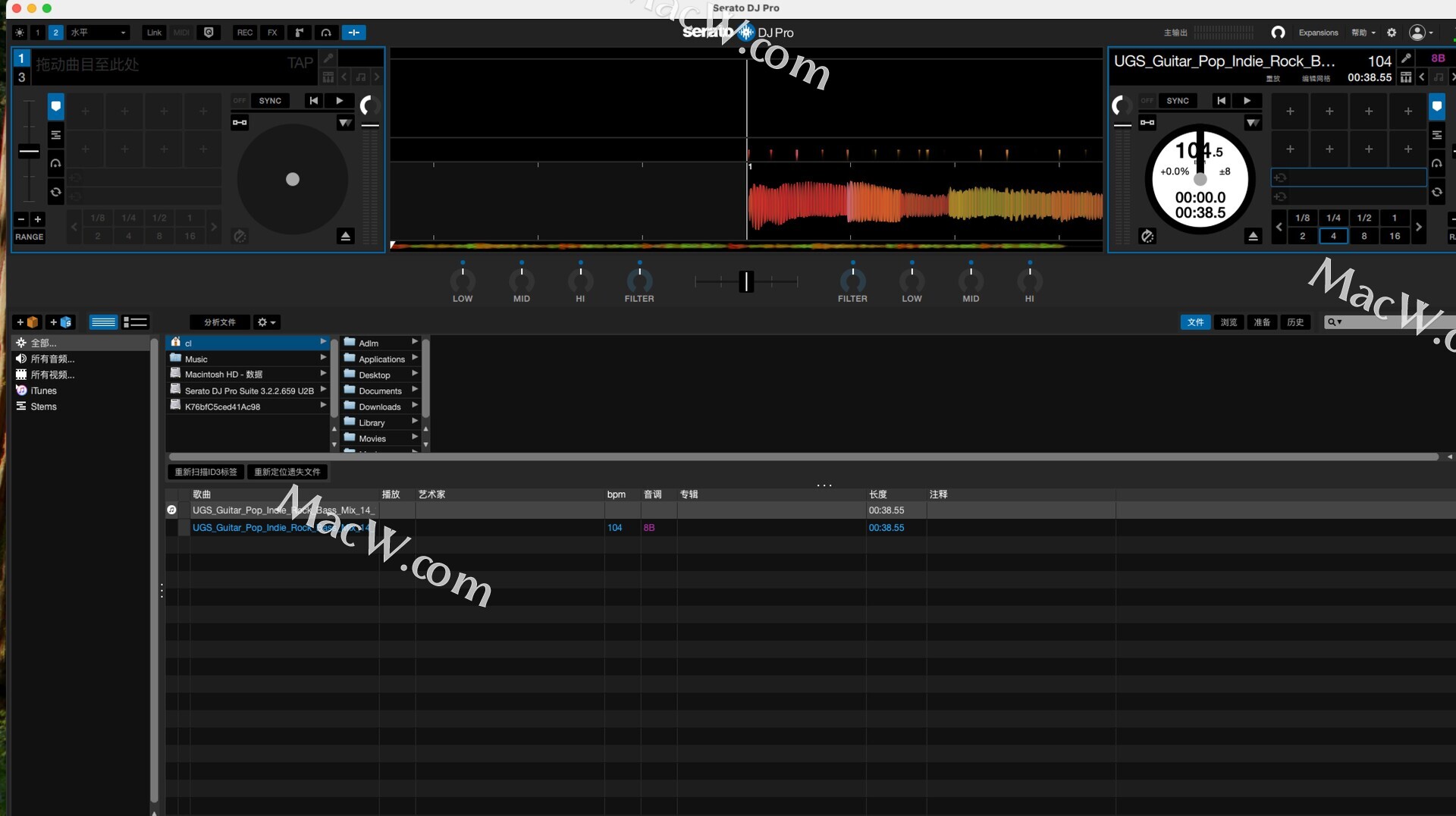Switch library to simple list view
The image size is (1456, 816).
pyautogui.click(x=103, y=322)
